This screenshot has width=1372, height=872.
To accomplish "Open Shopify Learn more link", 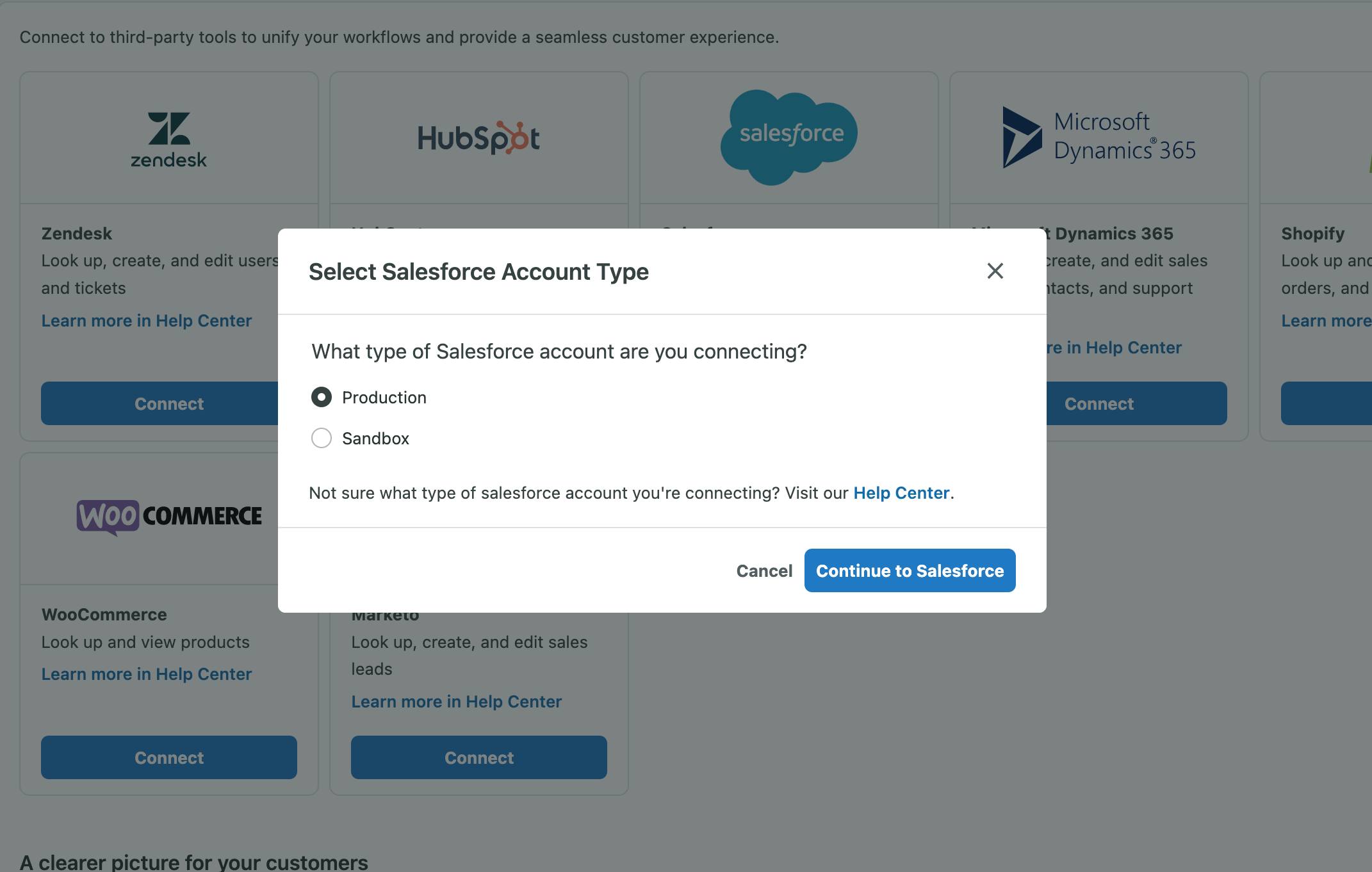I will [x=1327, y=320].
